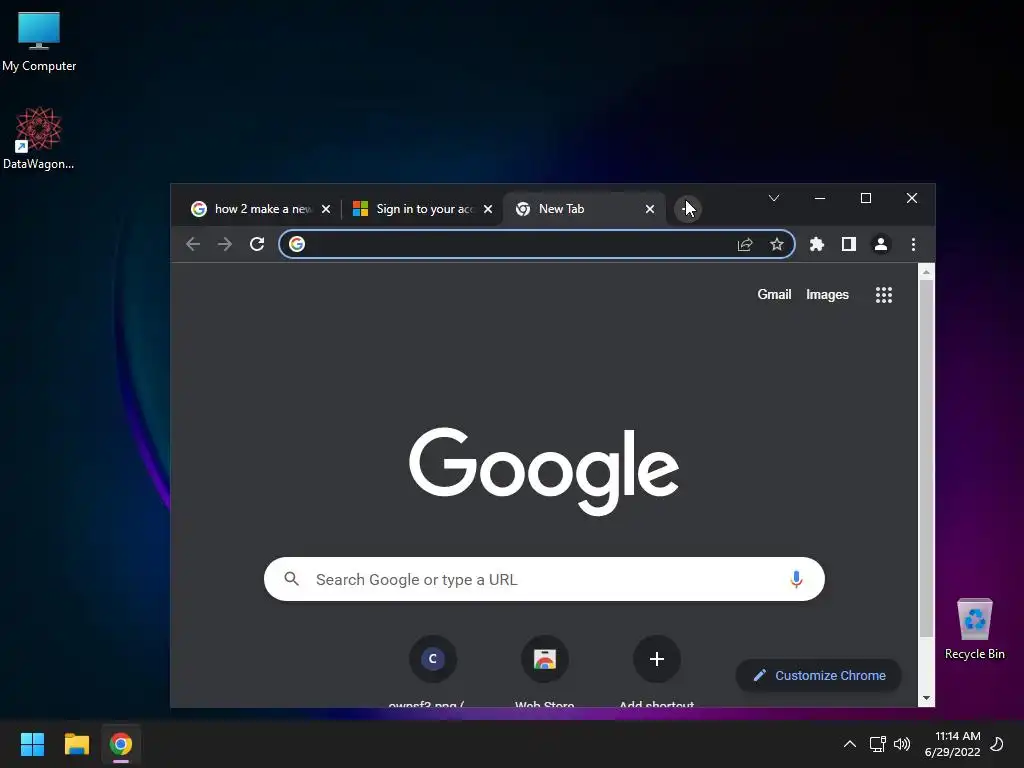Screen dimensions: 1024x768
Task: Click the Customize Chrome button
Action: tap(819, 675)
